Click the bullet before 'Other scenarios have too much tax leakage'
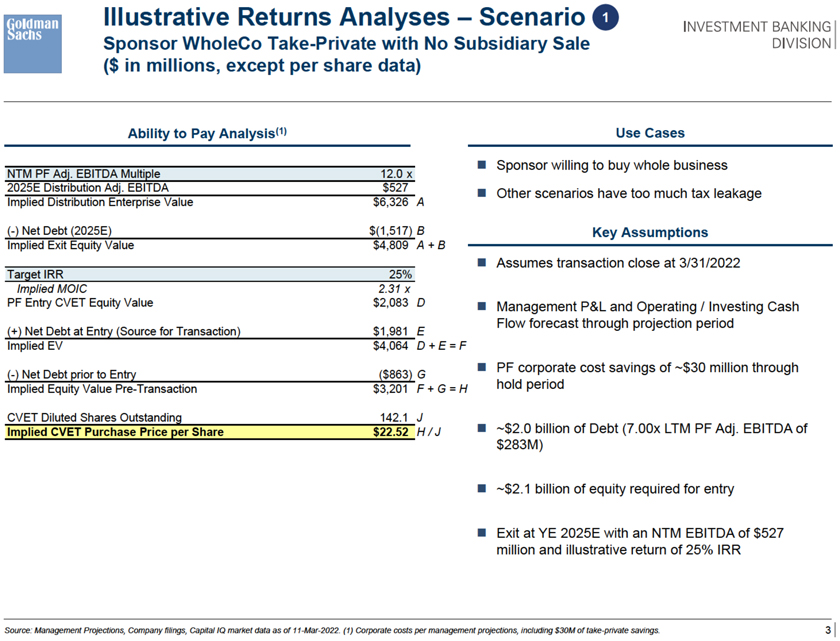The width and height of the screenshot is (840, 641). click(x=481, y=193)
